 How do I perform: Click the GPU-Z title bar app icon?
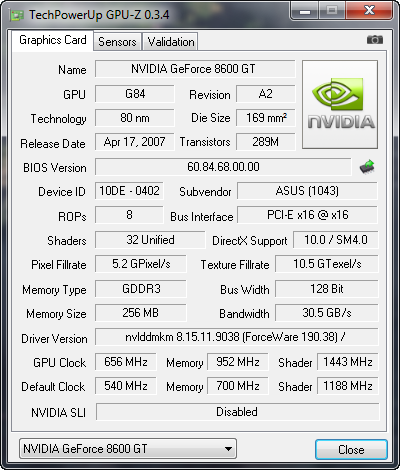tap(17, 16)
